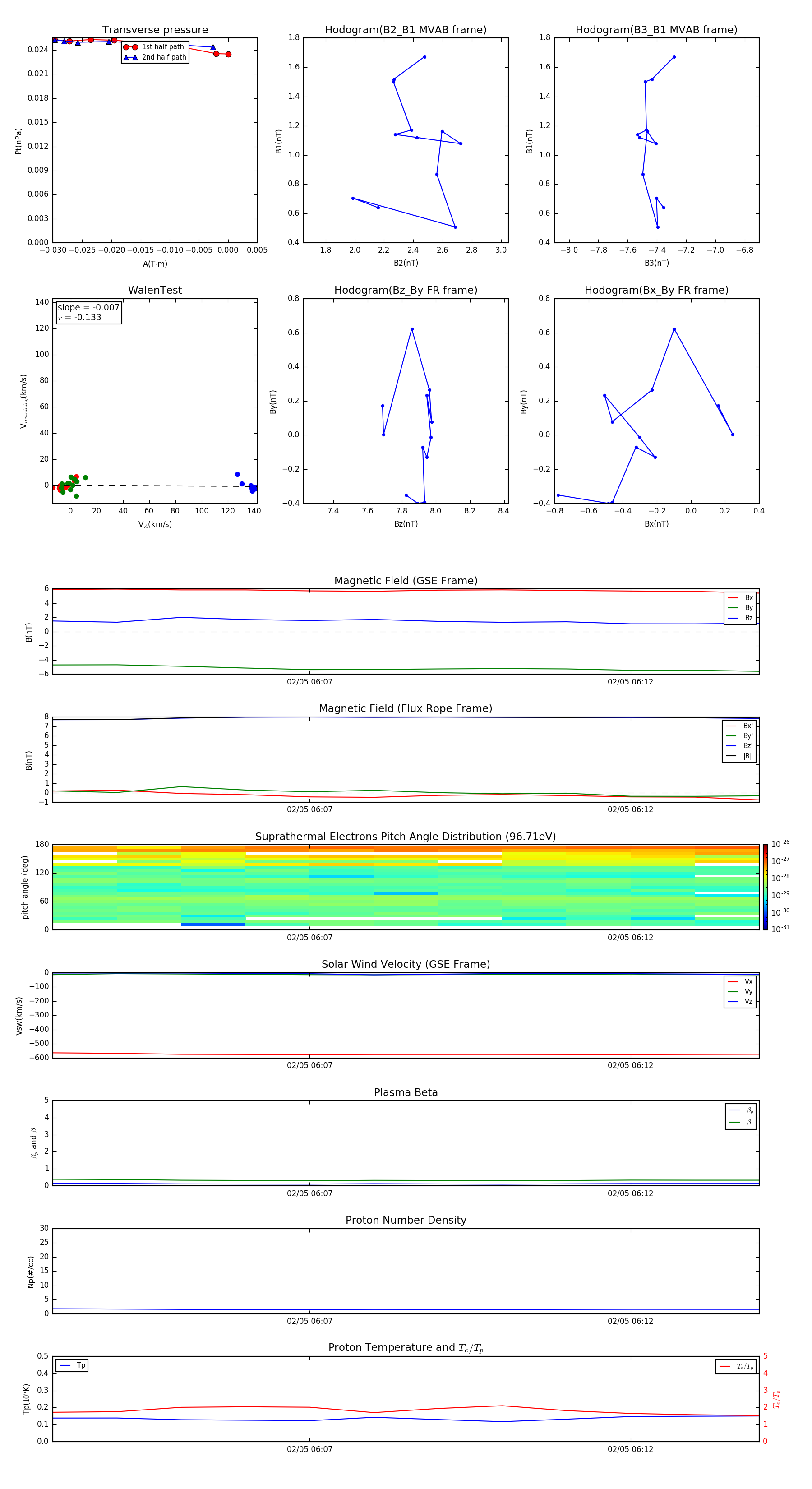812x1489 pixels.
Task: Click the "Np(#/cc)" y-axis label
Action: pyautogui.click(x=31, y=1272)
